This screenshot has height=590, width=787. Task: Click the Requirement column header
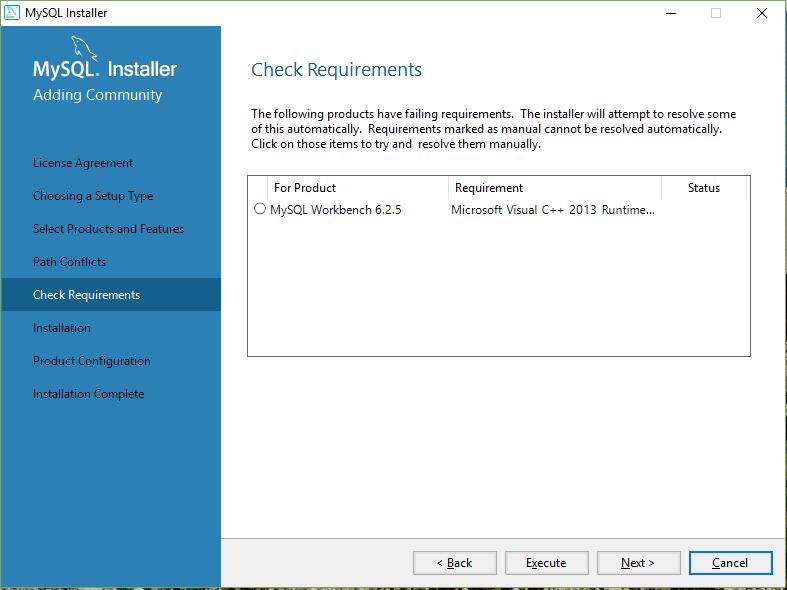489,188
